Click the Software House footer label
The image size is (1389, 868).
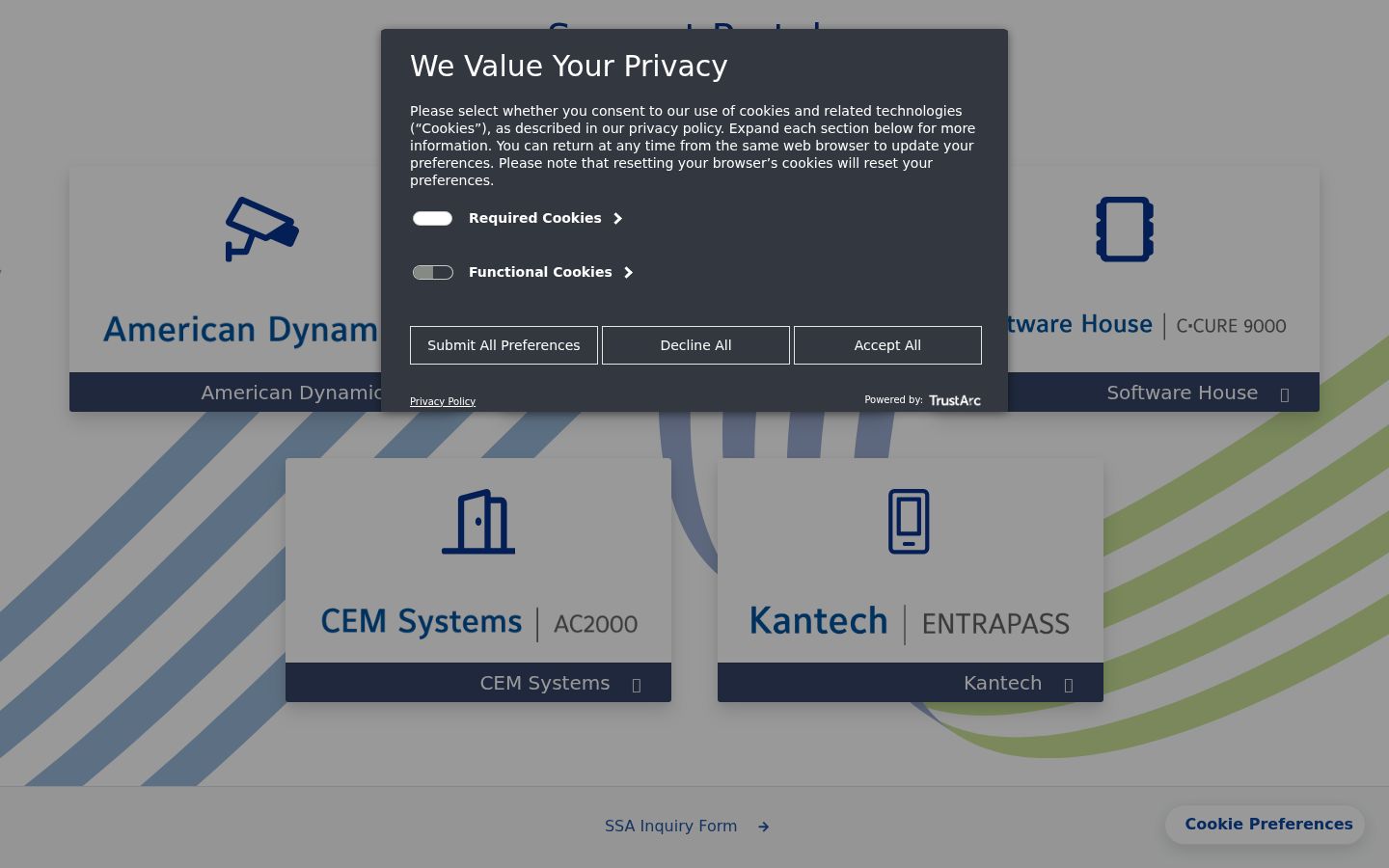coord(1182,393)
